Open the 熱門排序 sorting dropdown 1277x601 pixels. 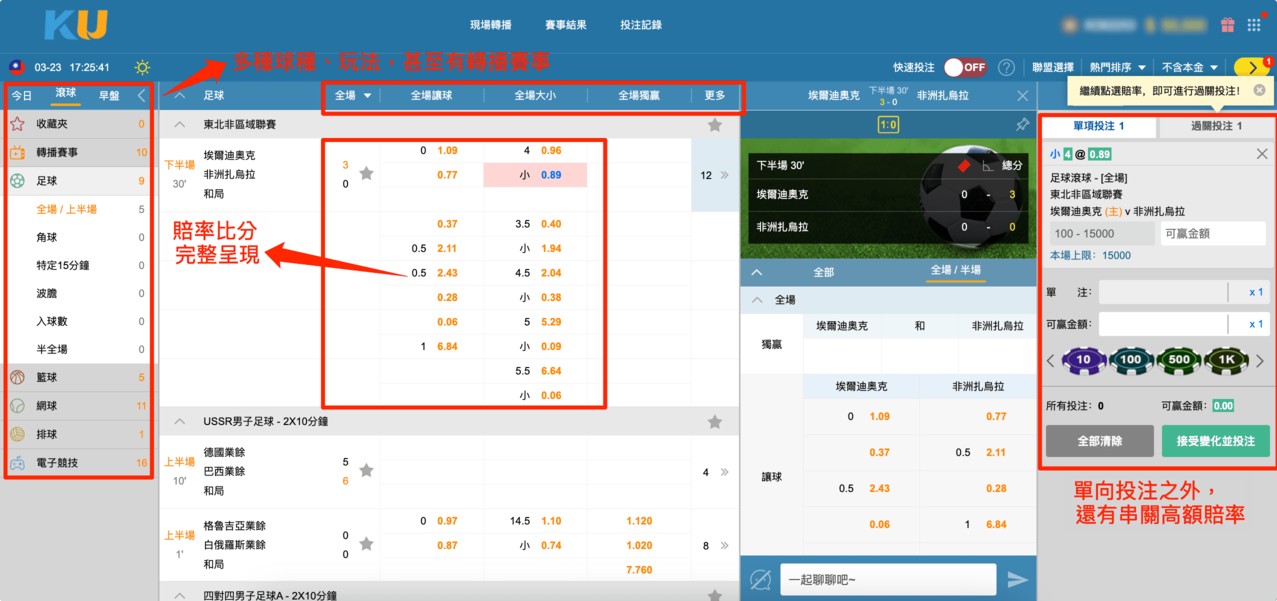click(1117, 67)
